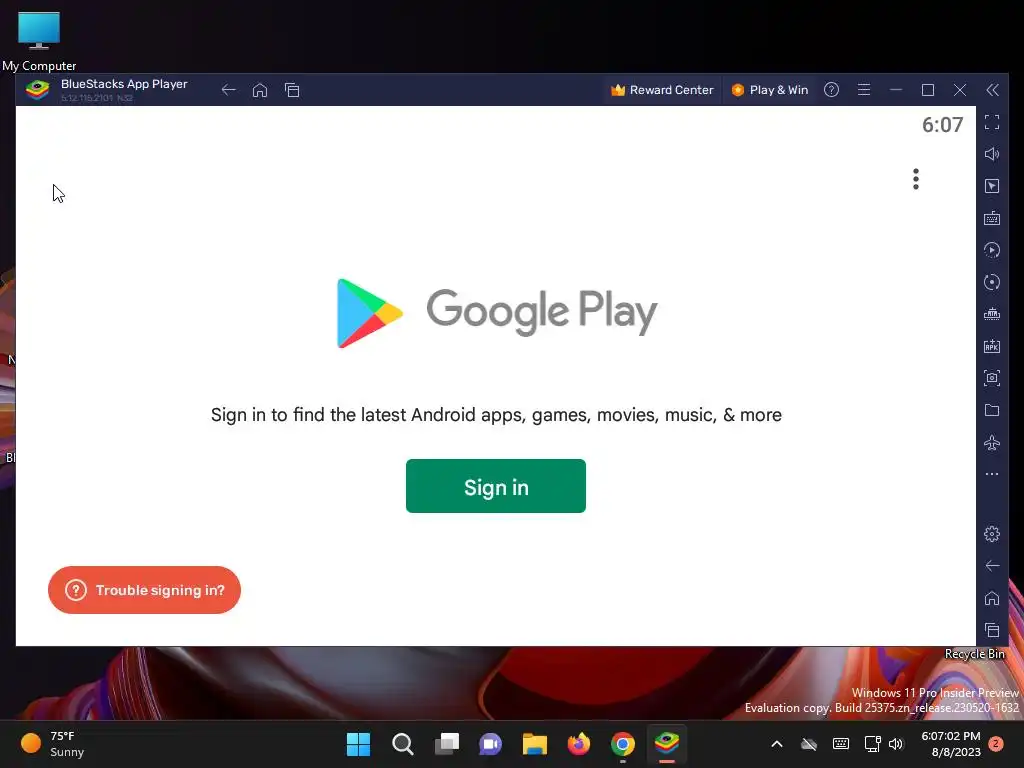The width and height of the screenshot is (1024, 768).
Task: Go home via BlueStacks title bar home icon
Action: tap(260, 90)
